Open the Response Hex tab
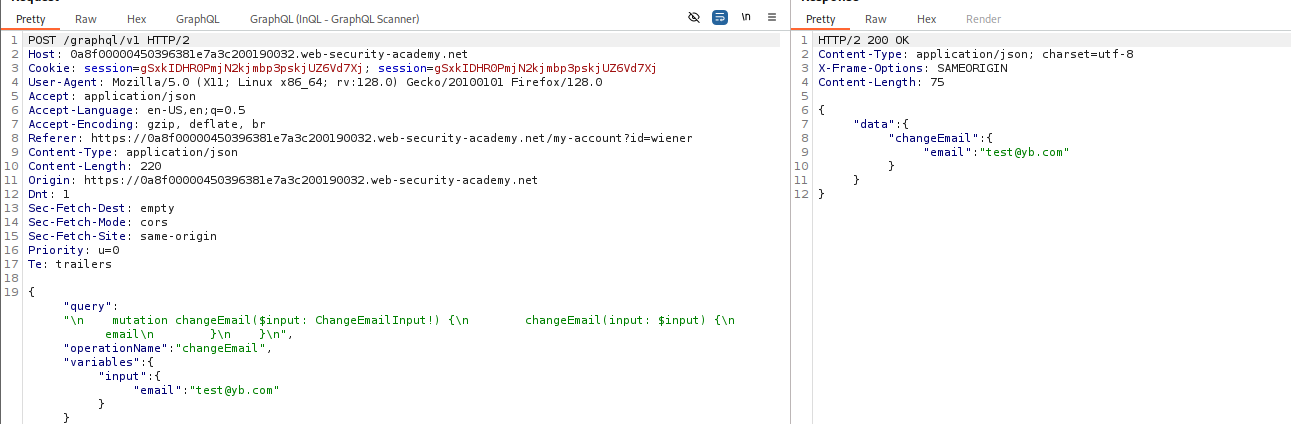Image resolution: width=1291 pixels, height=424 pixels. [927, 19]
